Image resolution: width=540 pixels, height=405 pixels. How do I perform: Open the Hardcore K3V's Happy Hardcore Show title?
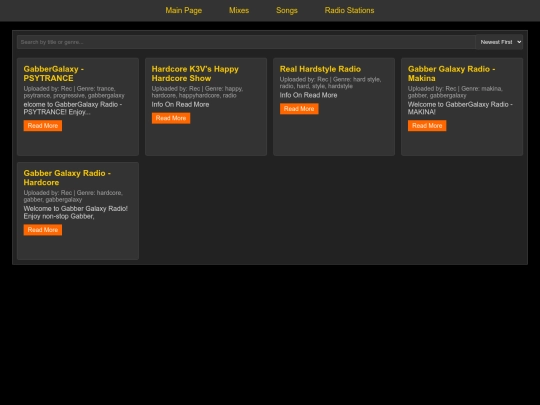click(x=195, y=74)
